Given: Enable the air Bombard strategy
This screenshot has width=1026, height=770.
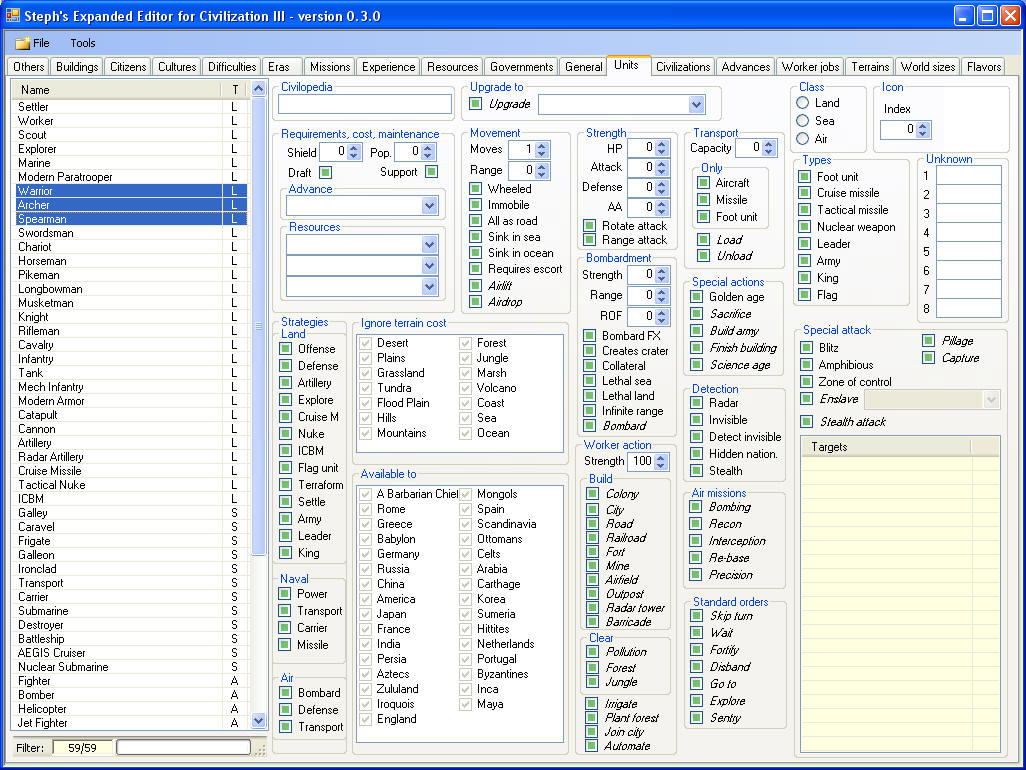Looking at the screenshot, I should click(x=285, y=692).
